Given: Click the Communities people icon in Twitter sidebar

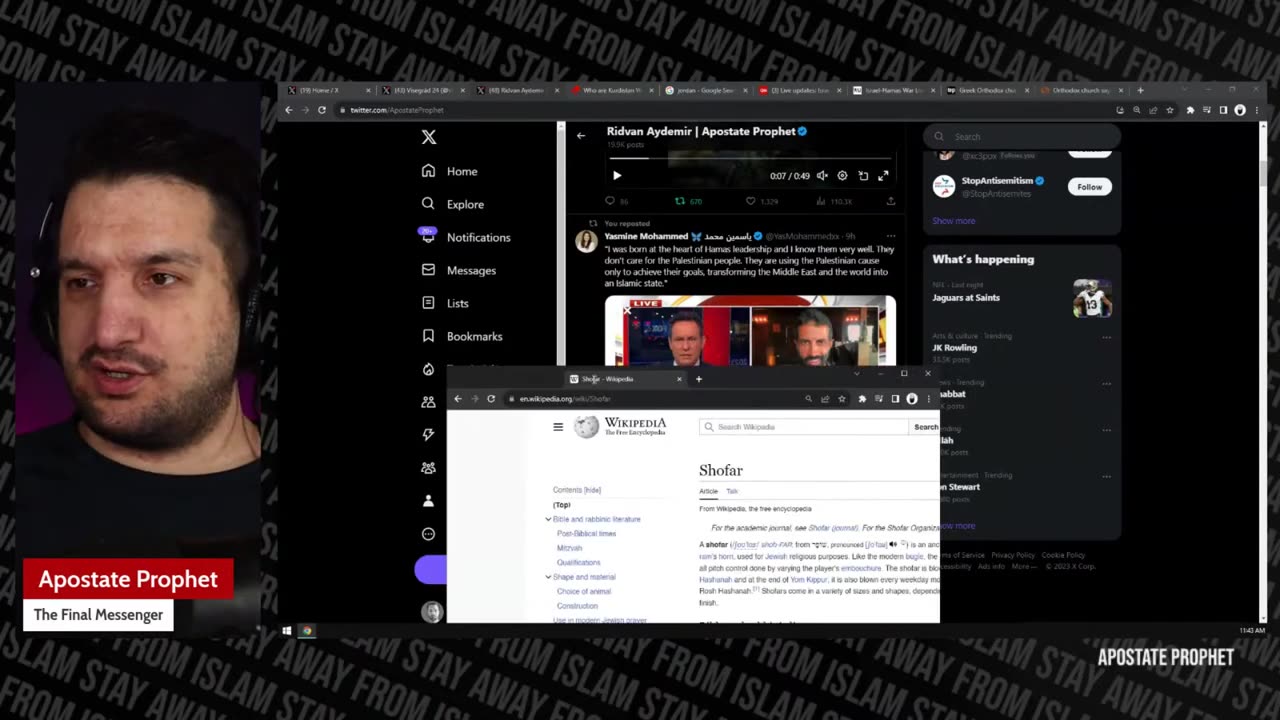Looking at the screenshot, I should tap(428, 402).
